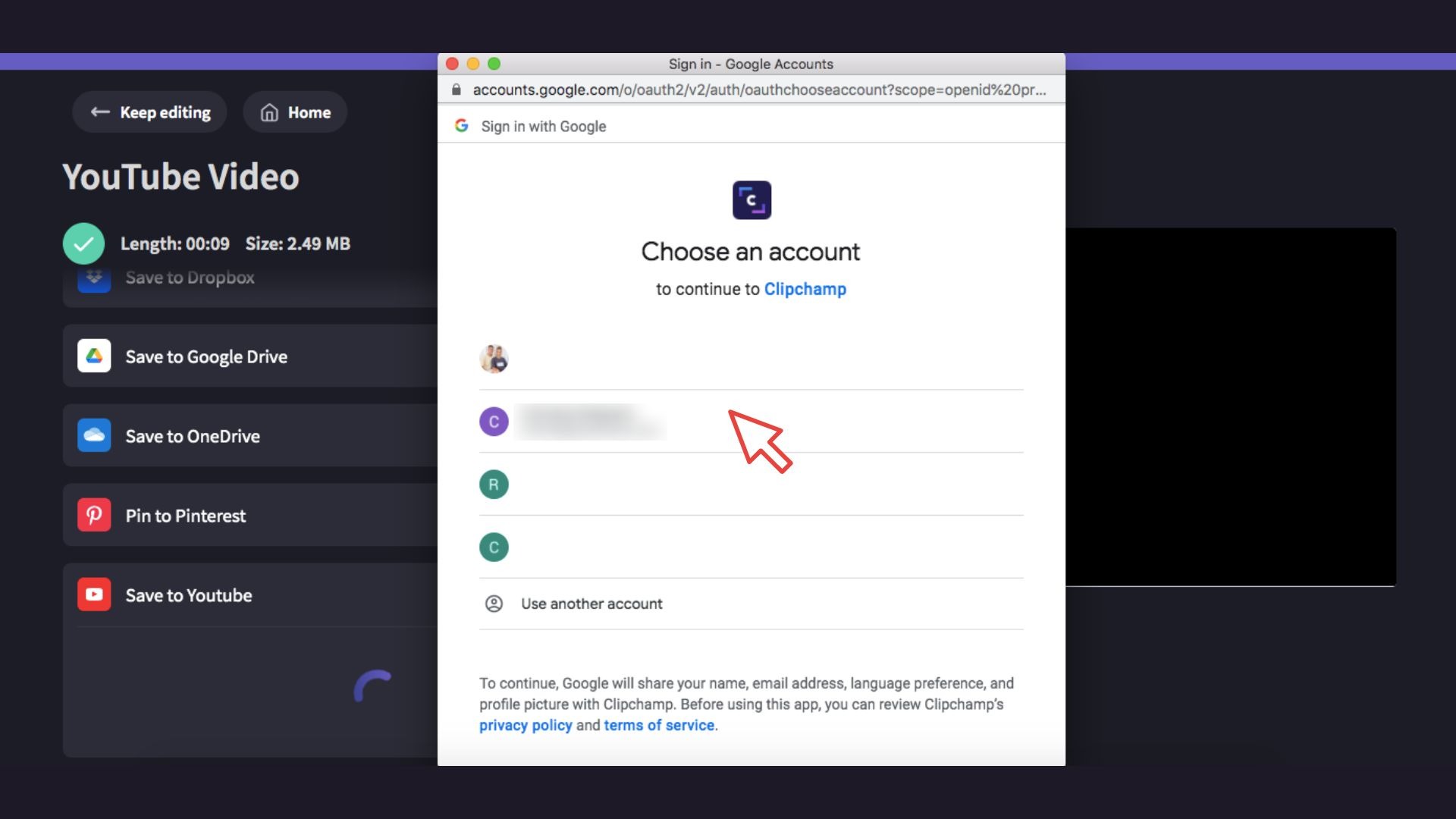Click the Google Drive save icon

point(94,356)
